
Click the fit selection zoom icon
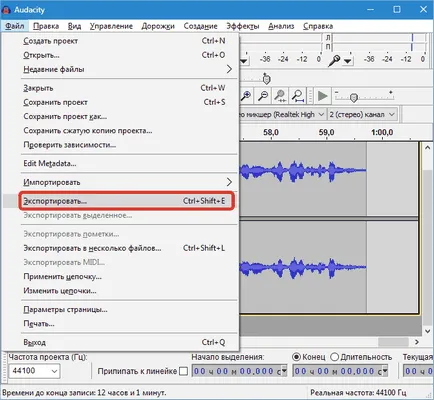point(280,96)
